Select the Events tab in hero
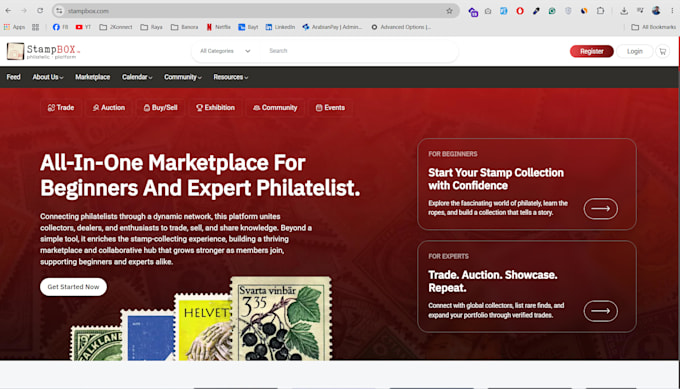 [x=330, y=108]
